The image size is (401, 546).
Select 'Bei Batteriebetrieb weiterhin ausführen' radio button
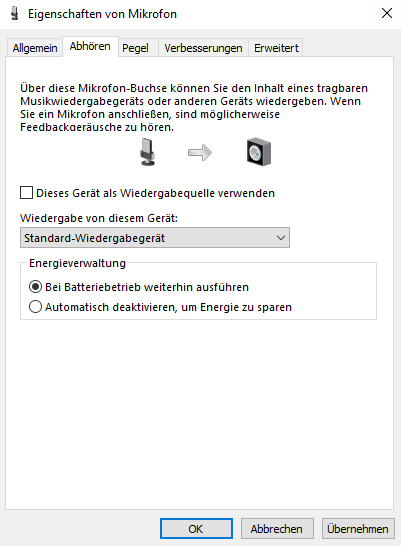(x=36, y=287)
